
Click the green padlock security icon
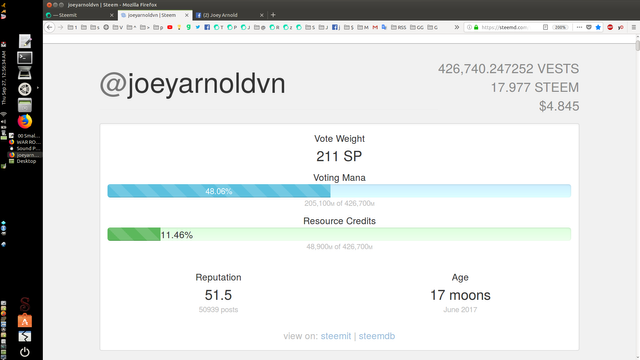[476, 27]
